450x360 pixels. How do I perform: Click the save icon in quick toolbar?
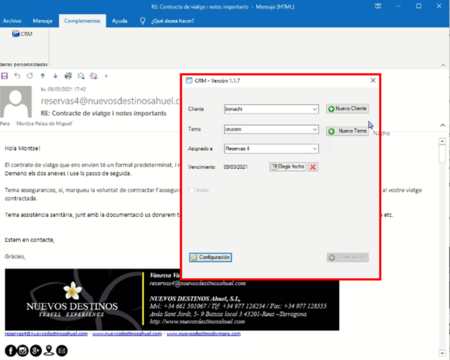coord(5,76)
